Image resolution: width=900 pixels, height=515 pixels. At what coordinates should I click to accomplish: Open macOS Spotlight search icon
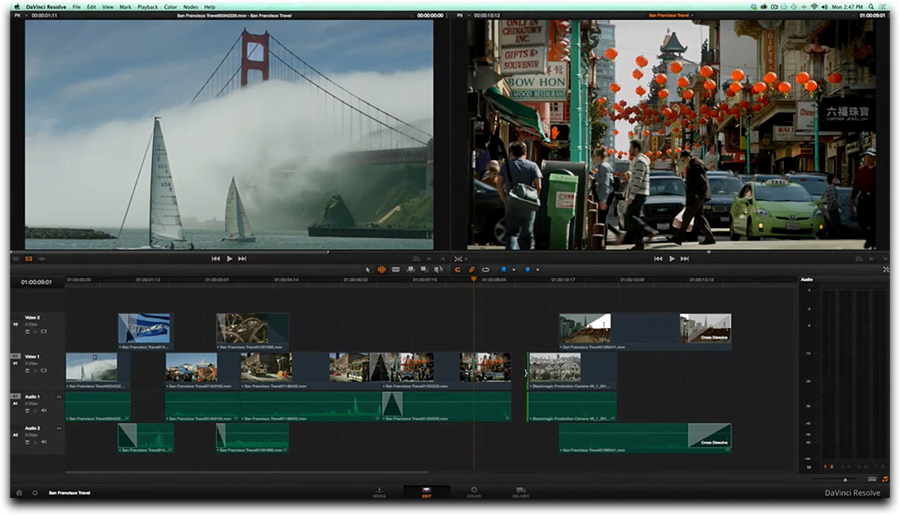click(871, 7)
